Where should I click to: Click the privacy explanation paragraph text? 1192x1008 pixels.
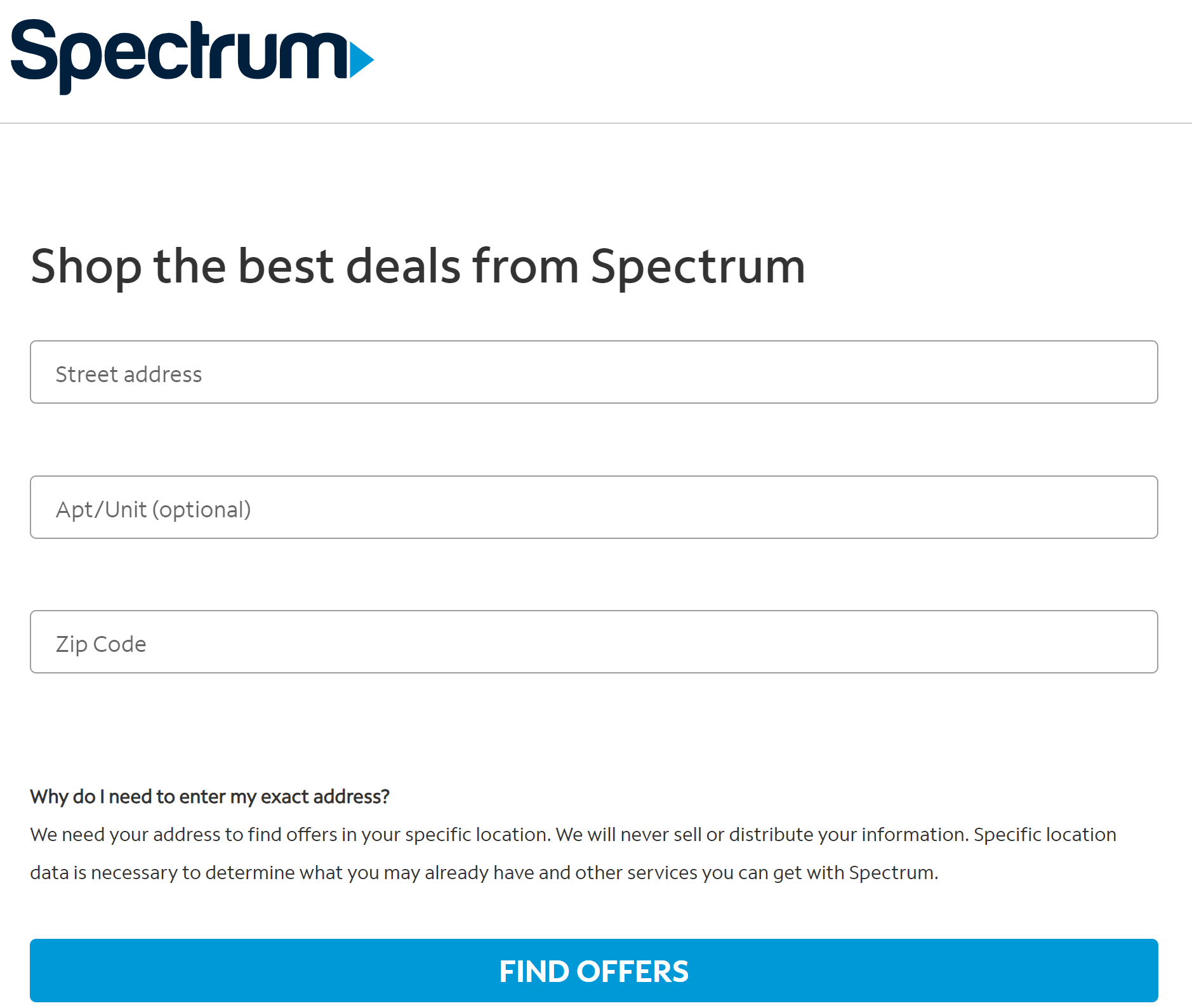[571, 854]
